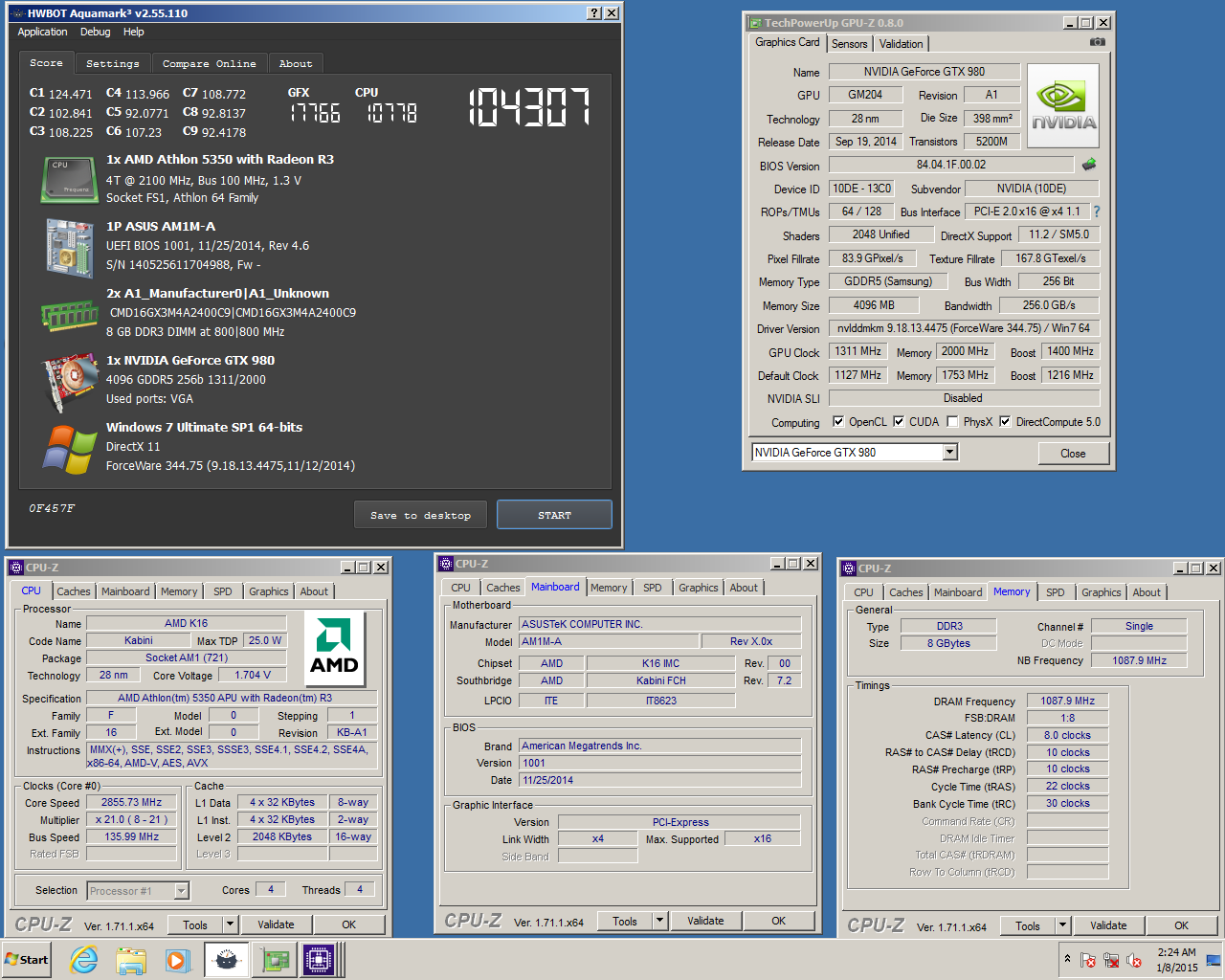Click the graphics card icon in Aquamark
Screen dimensions: 1225x980
pyautogui.click(x=69, y=381)
